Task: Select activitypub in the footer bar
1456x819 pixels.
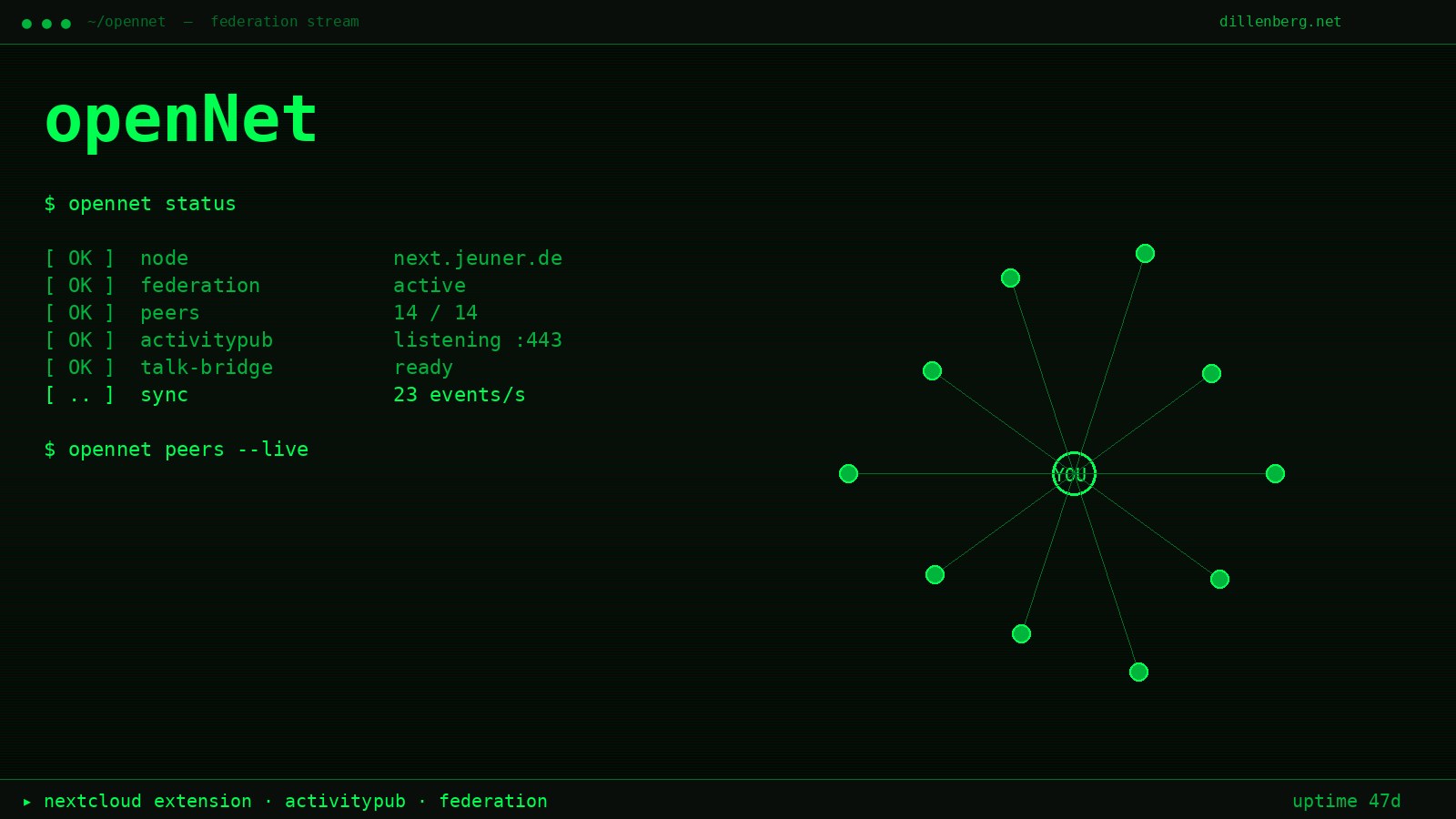Action: [x=345, y=802]
